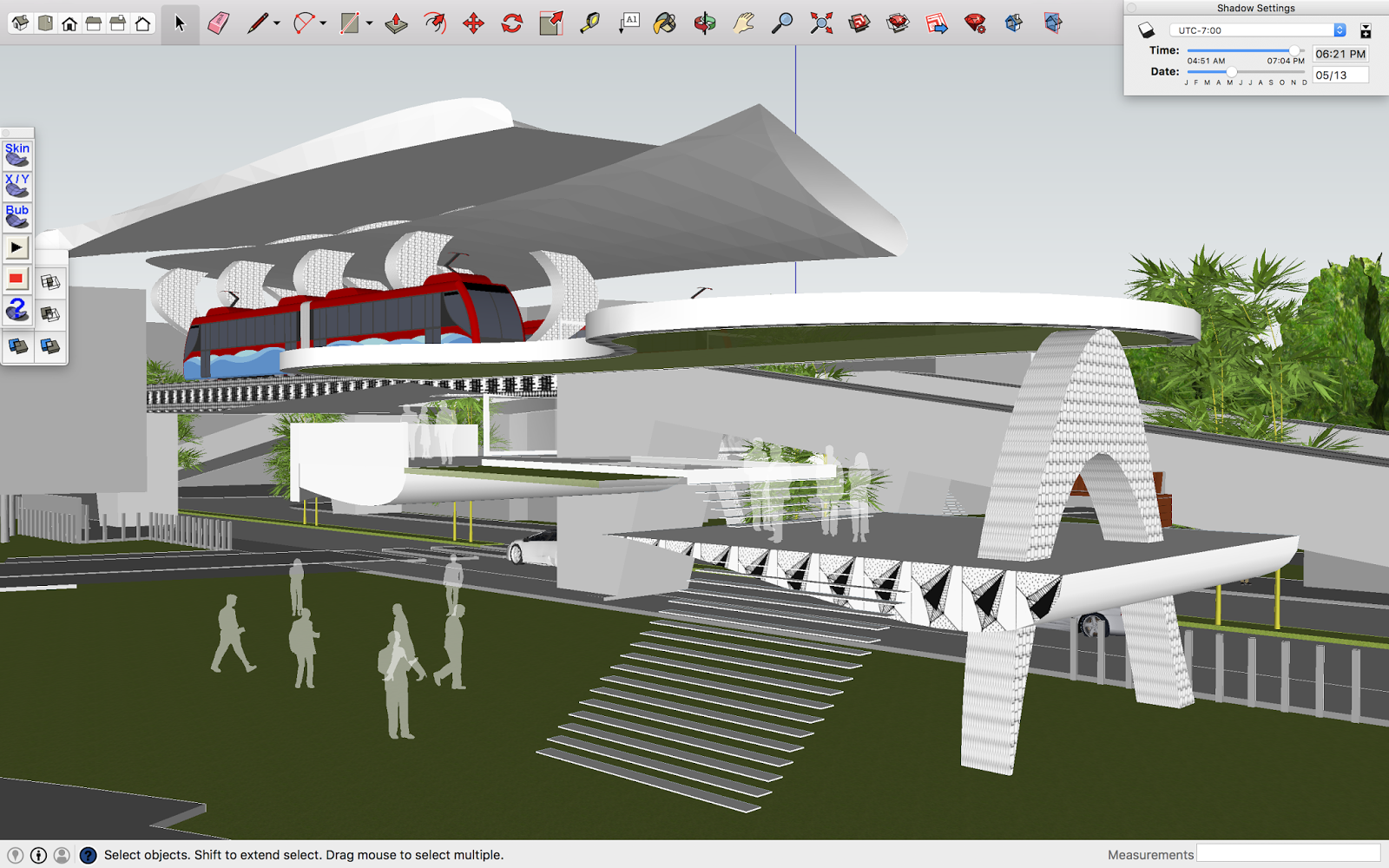Activate the Rotate tool
This screenshot has width=1389, height=868.
point(510,23)
